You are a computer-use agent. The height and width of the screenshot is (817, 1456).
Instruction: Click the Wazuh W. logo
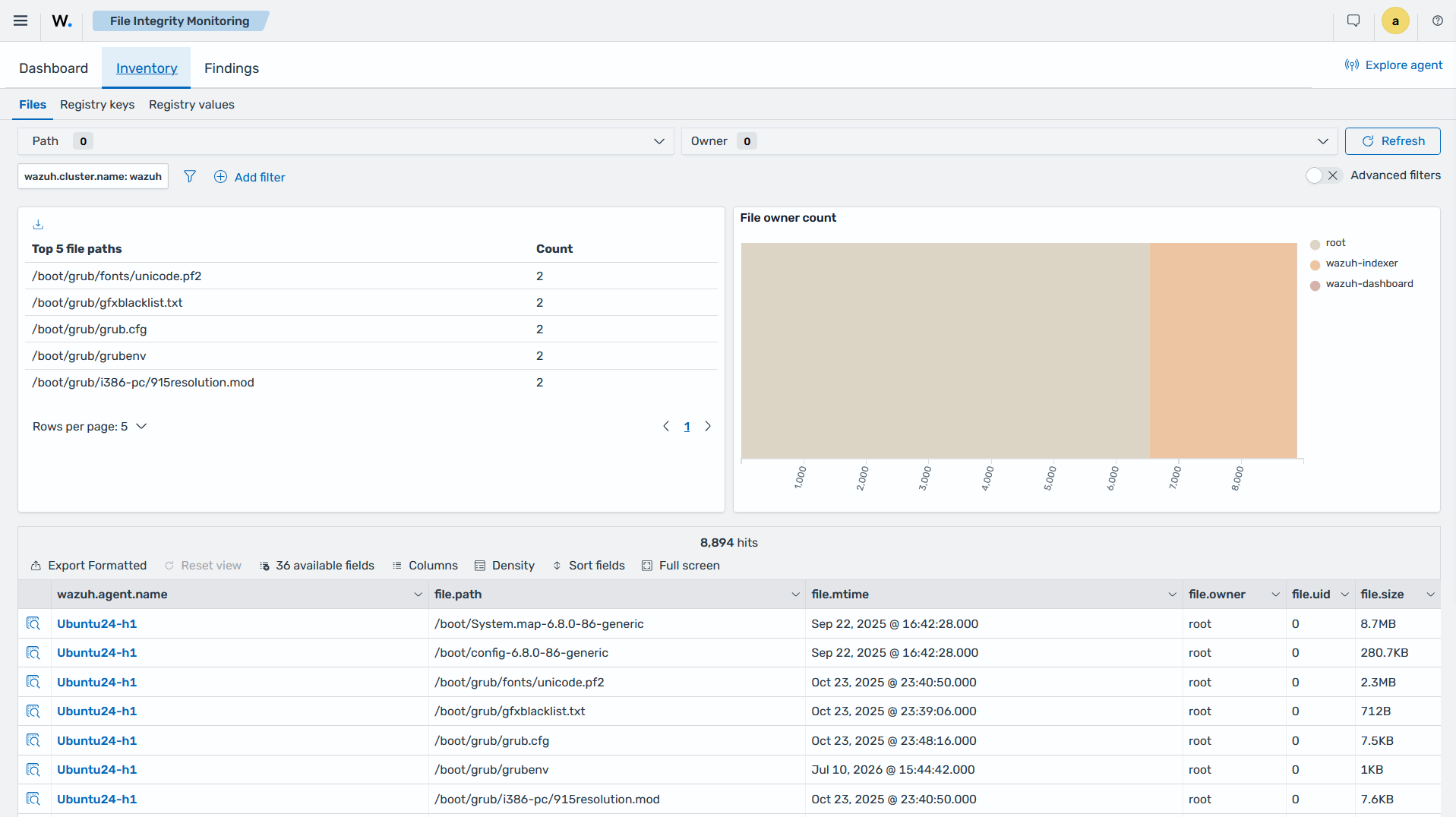click(62, 21)
